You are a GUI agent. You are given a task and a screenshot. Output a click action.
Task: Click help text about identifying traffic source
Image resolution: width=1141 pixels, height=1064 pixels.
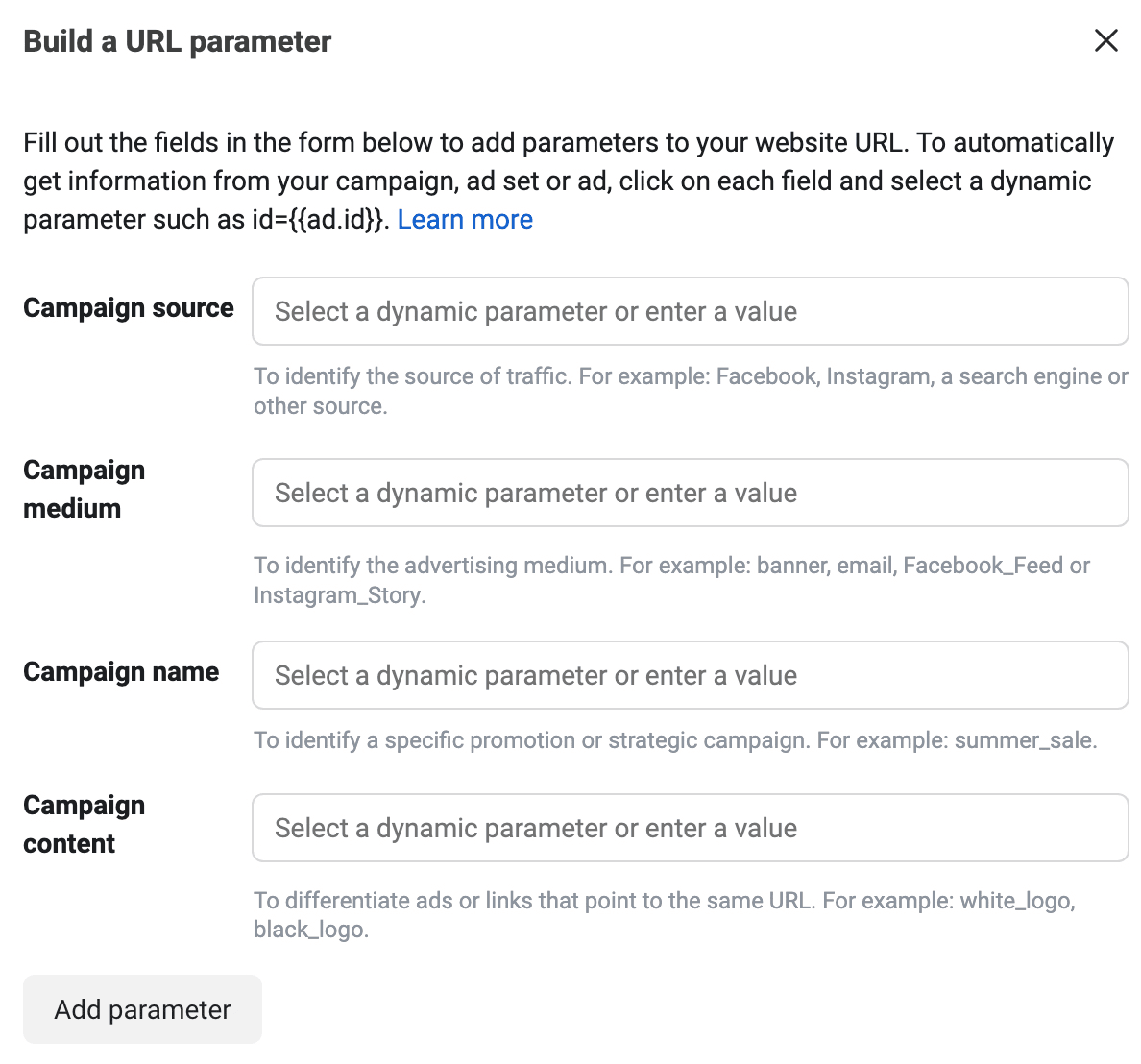[x=690, y=377]
